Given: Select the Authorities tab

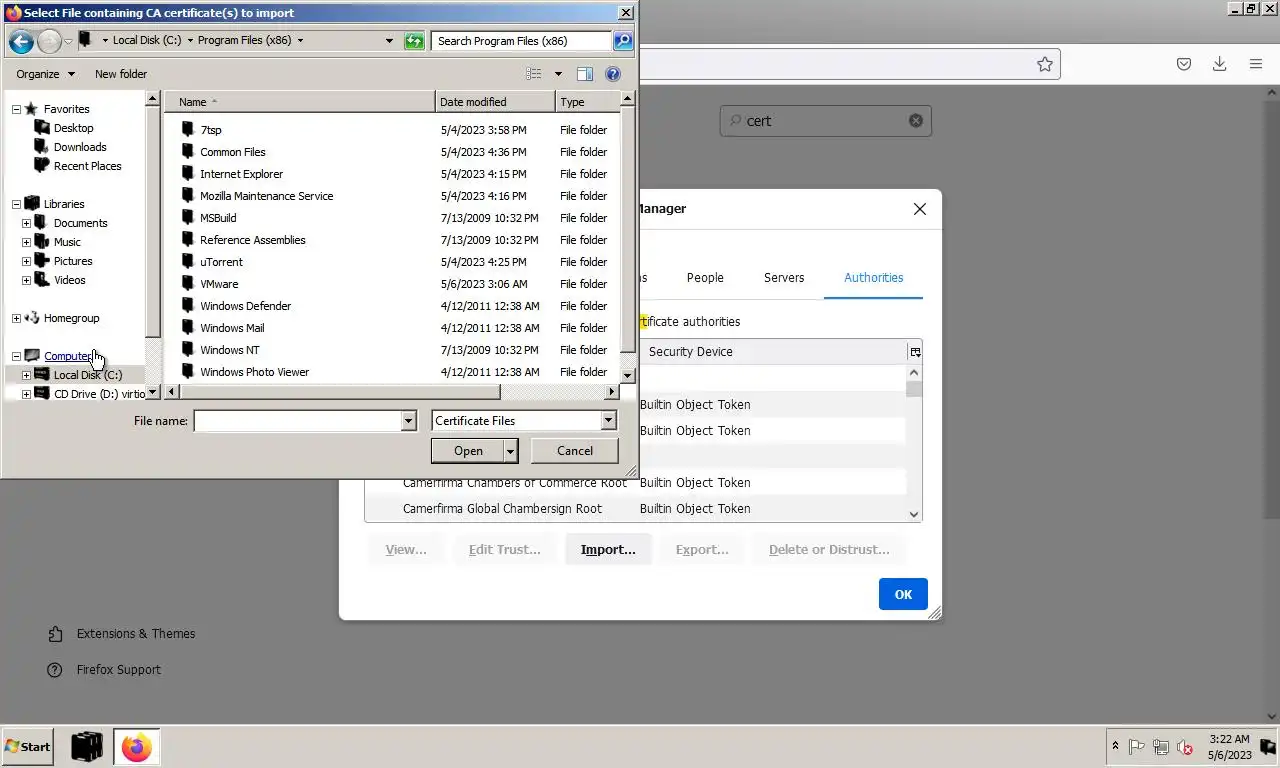Looking at the screenshot, I should [874, 278].
